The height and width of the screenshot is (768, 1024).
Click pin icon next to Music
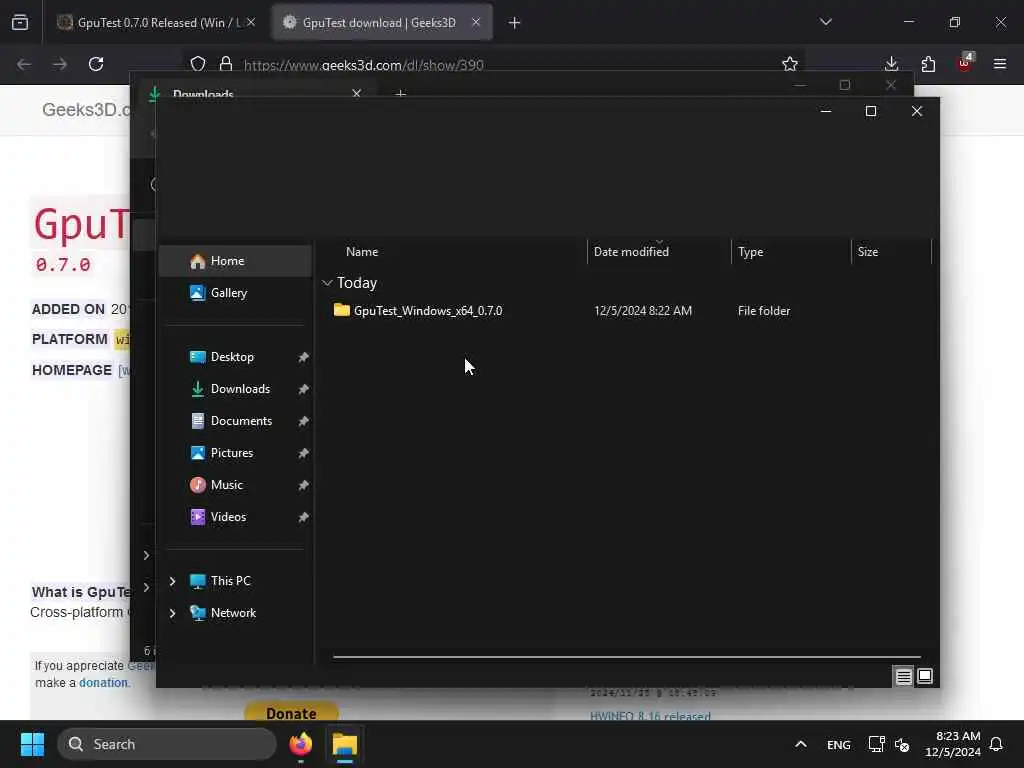pyautogui.click(x=303, y=485)
